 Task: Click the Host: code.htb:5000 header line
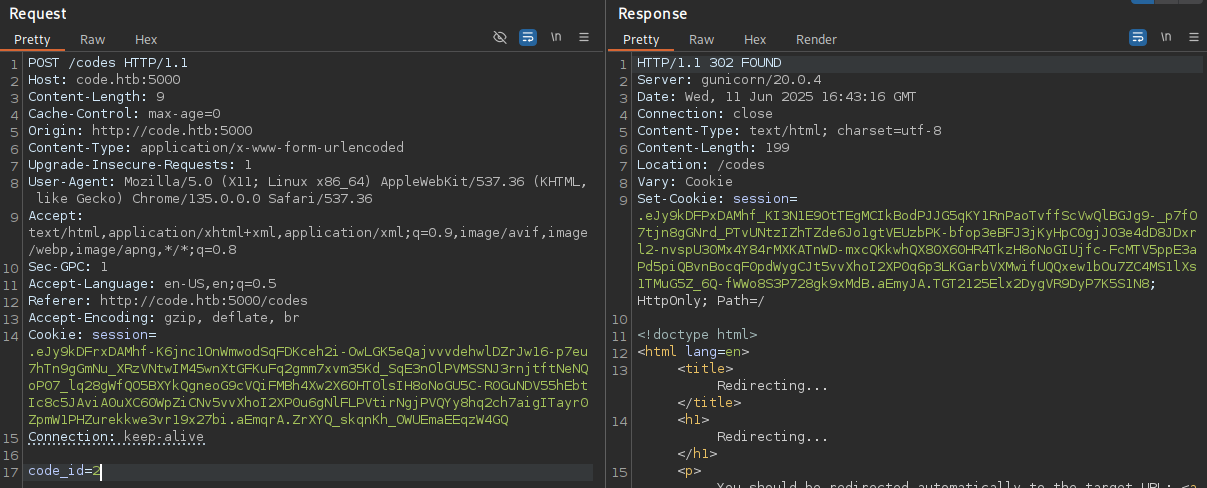pos(104,80)
